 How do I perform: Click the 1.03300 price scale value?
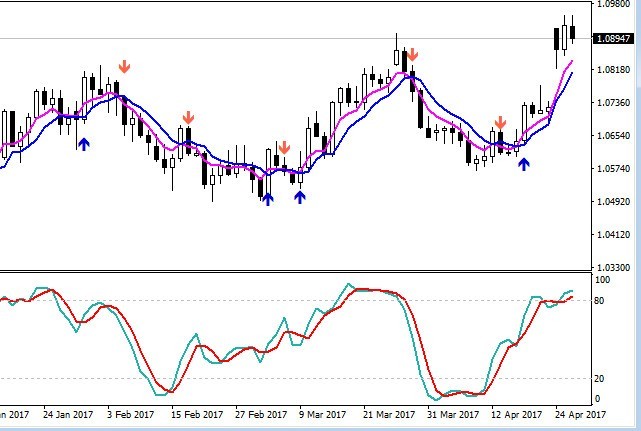coord(613,267)
